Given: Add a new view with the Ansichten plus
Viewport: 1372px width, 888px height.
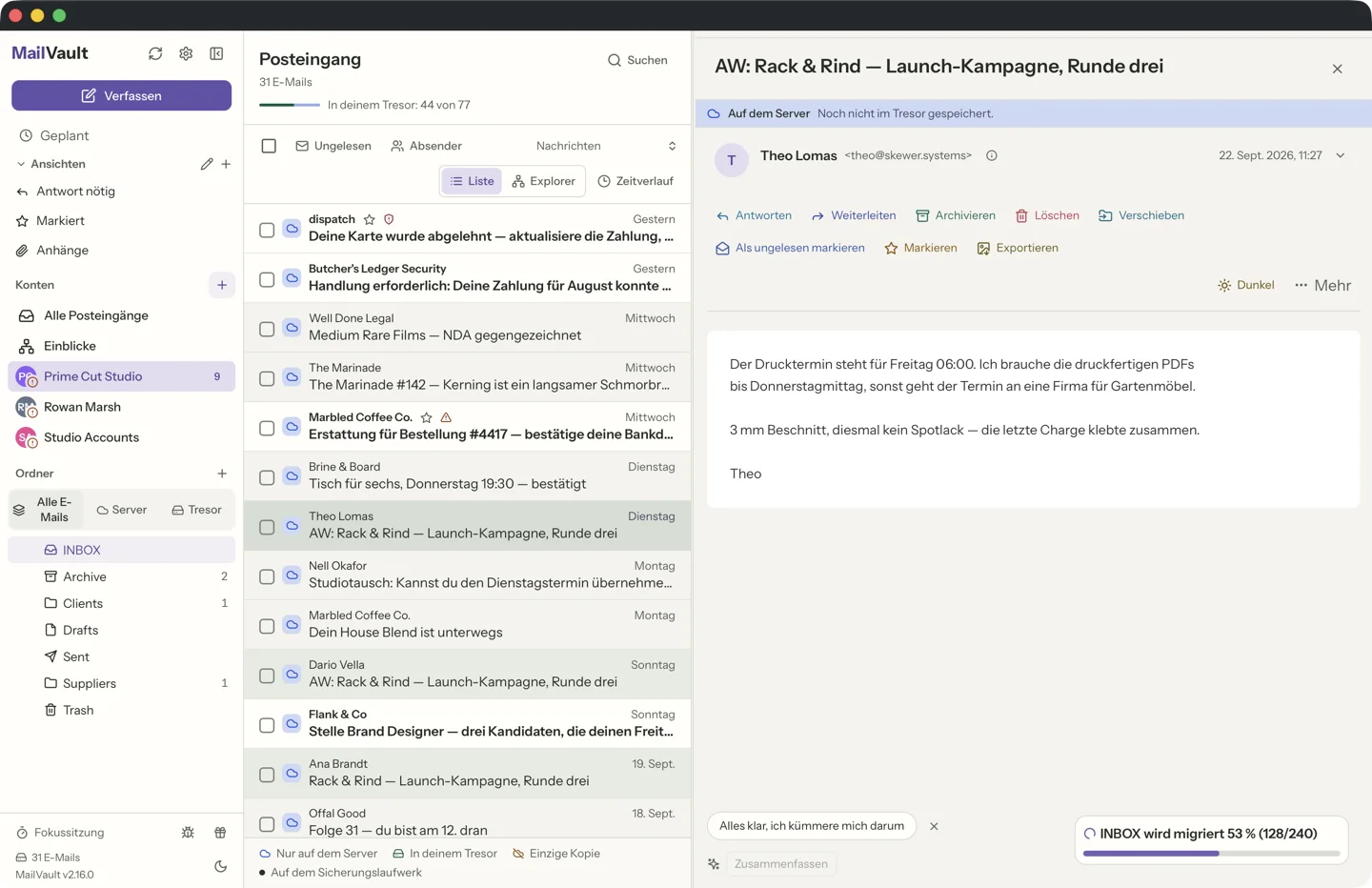Looking at the screenshot, I should tap(226, 164).
